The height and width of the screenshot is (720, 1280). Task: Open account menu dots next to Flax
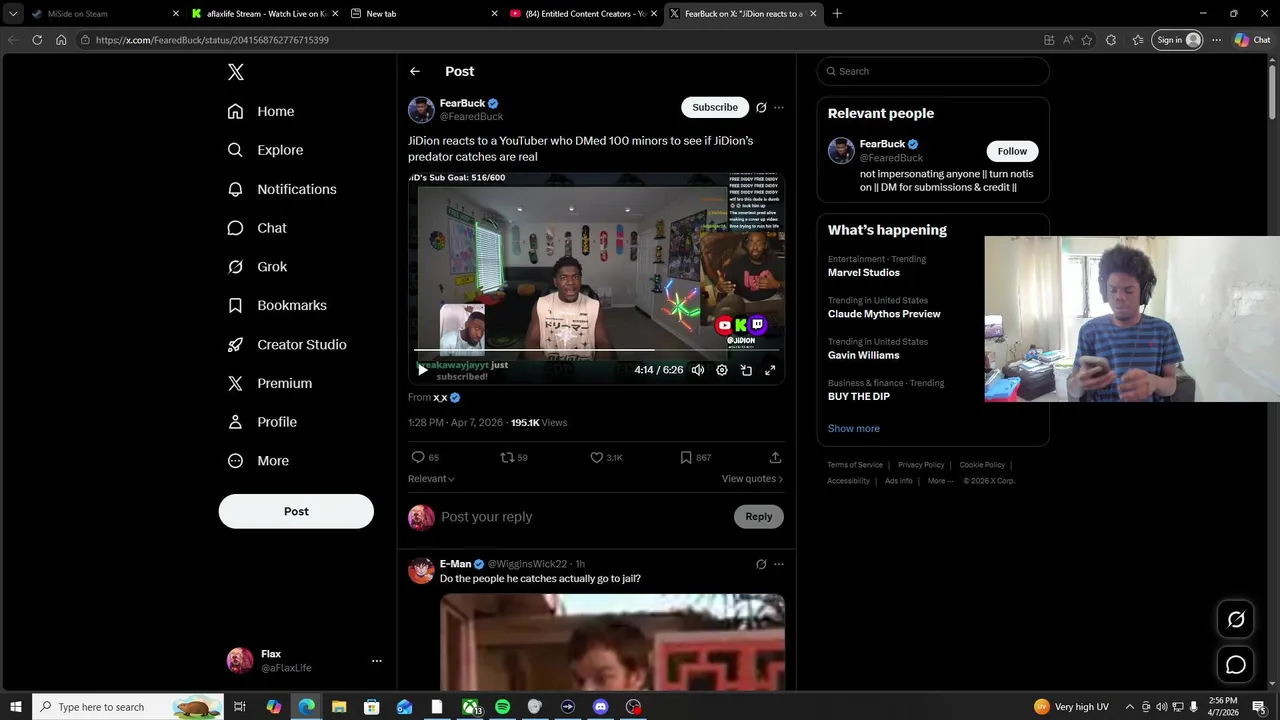tap(377, 661)
